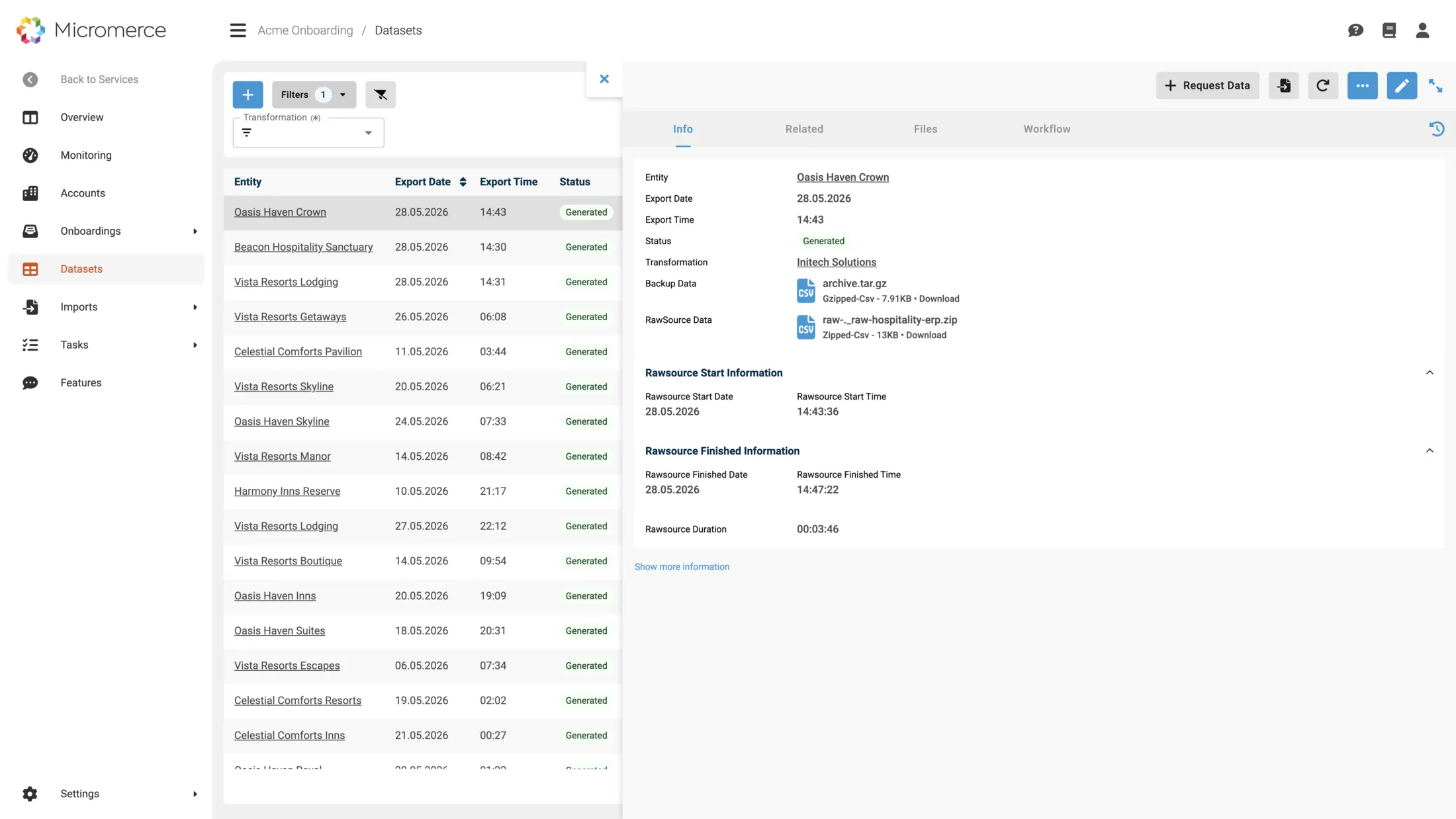Click the Export Time column header
The image size is (1456, 819).
508,182
